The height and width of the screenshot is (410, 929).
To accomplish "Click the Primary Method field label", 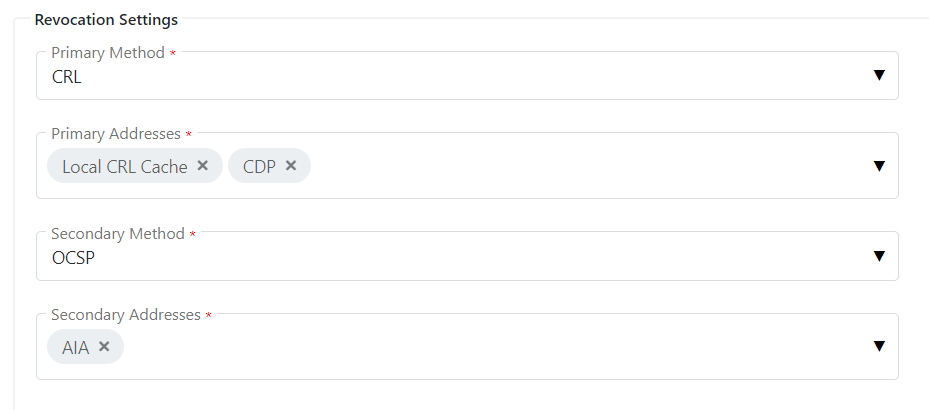I will (x=107, y=53).
